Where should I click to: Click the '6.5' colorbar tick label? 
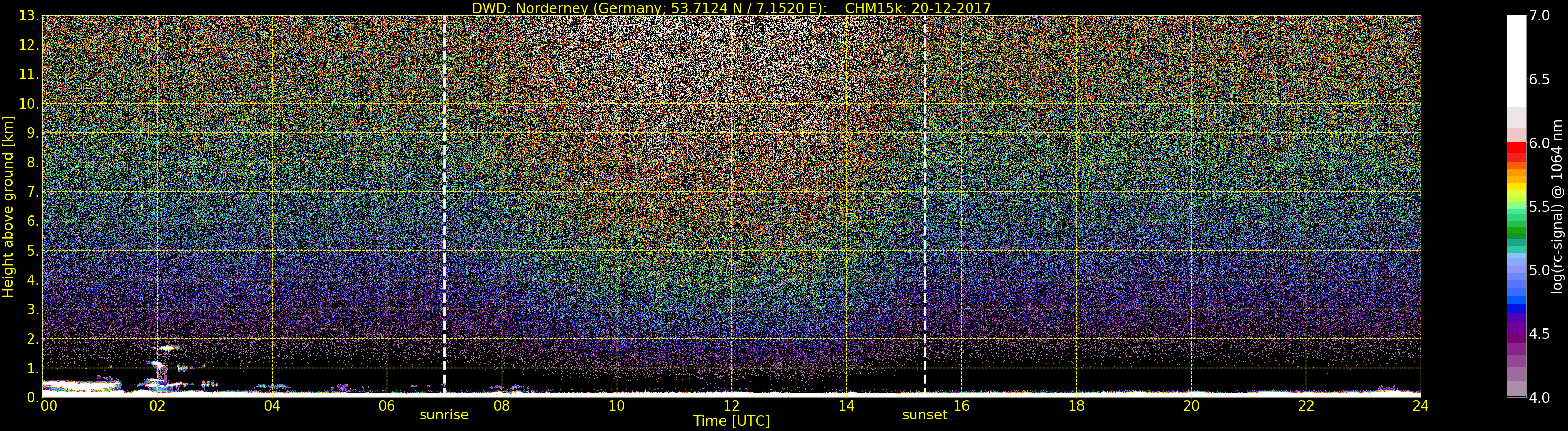click(x=1539, y=80)
